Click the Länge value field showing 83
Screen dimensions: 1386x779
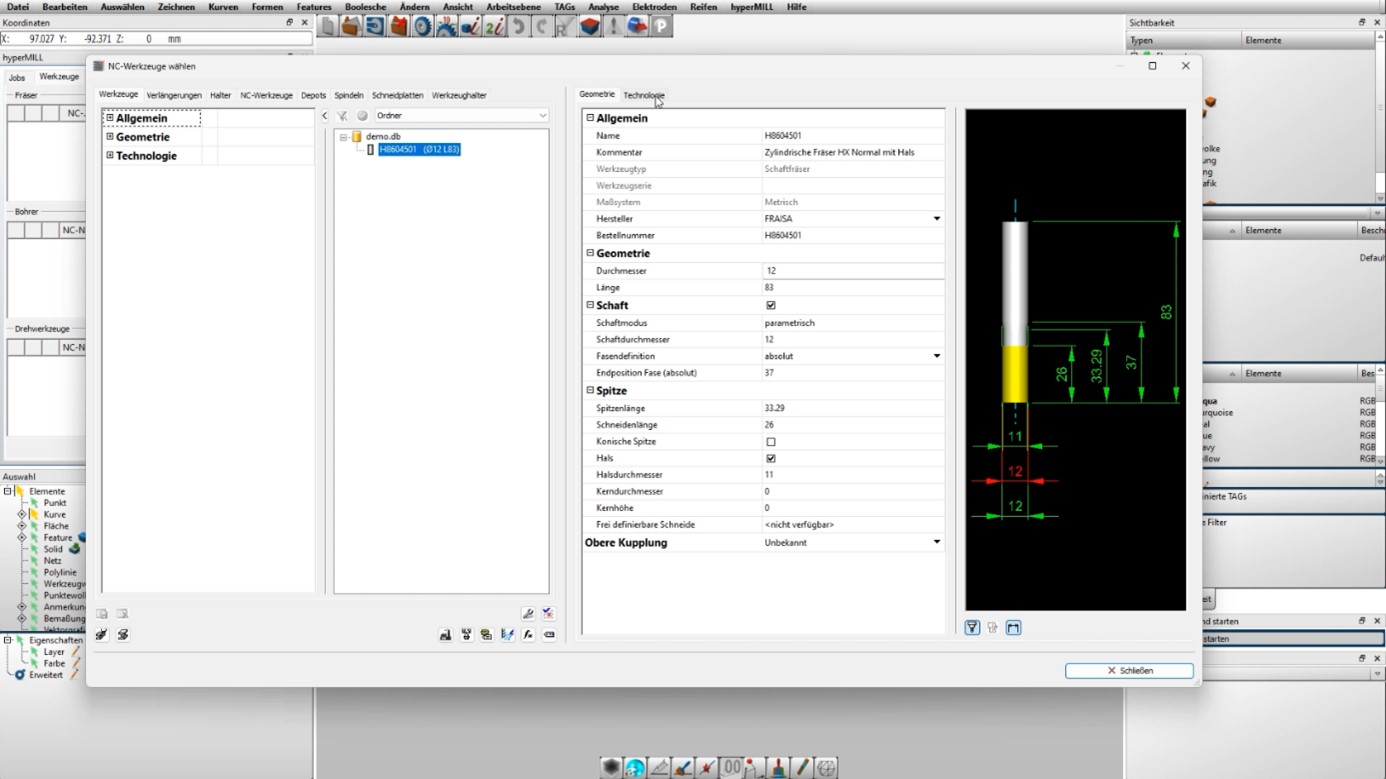[852, 288]
